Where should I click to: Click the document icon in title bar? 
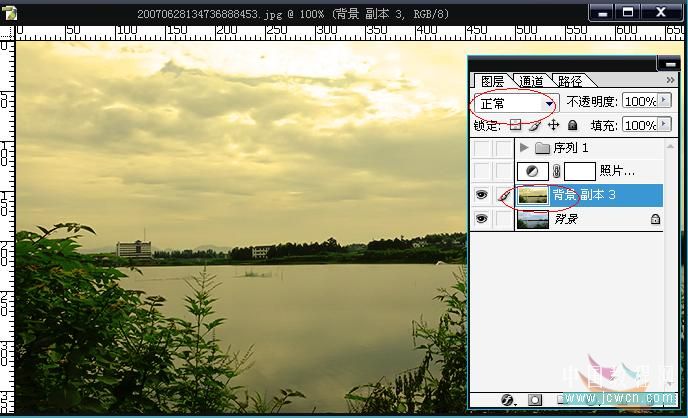9,13
